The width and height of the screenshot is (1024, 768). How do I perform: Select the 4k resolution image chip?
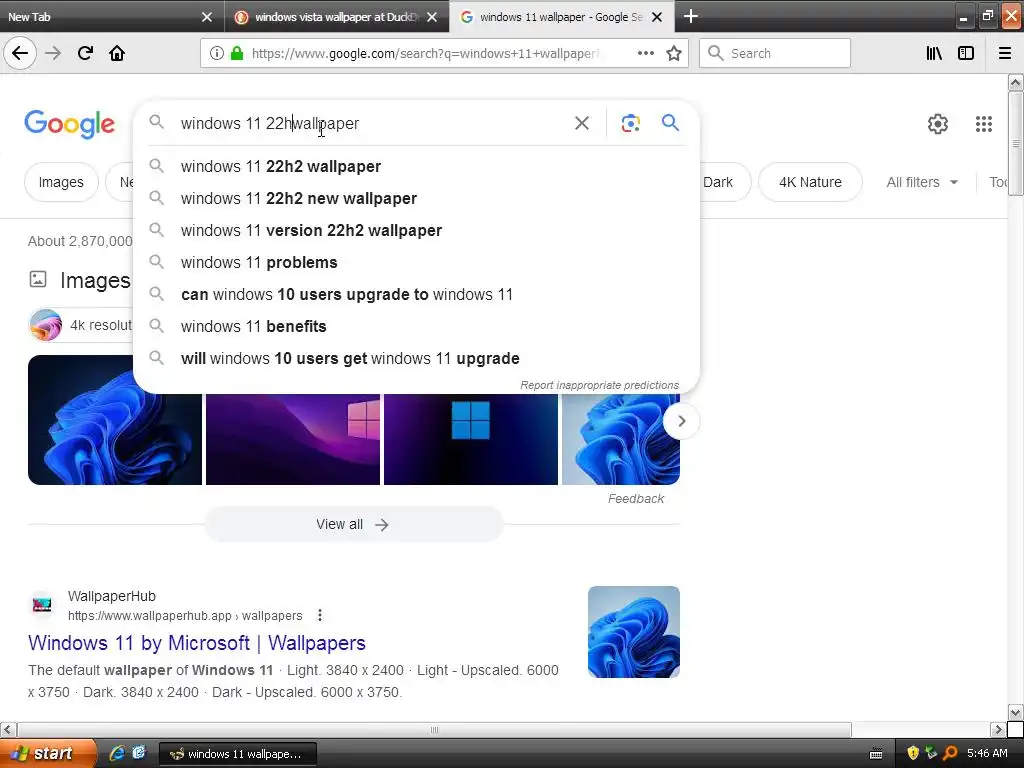[81, 325]
